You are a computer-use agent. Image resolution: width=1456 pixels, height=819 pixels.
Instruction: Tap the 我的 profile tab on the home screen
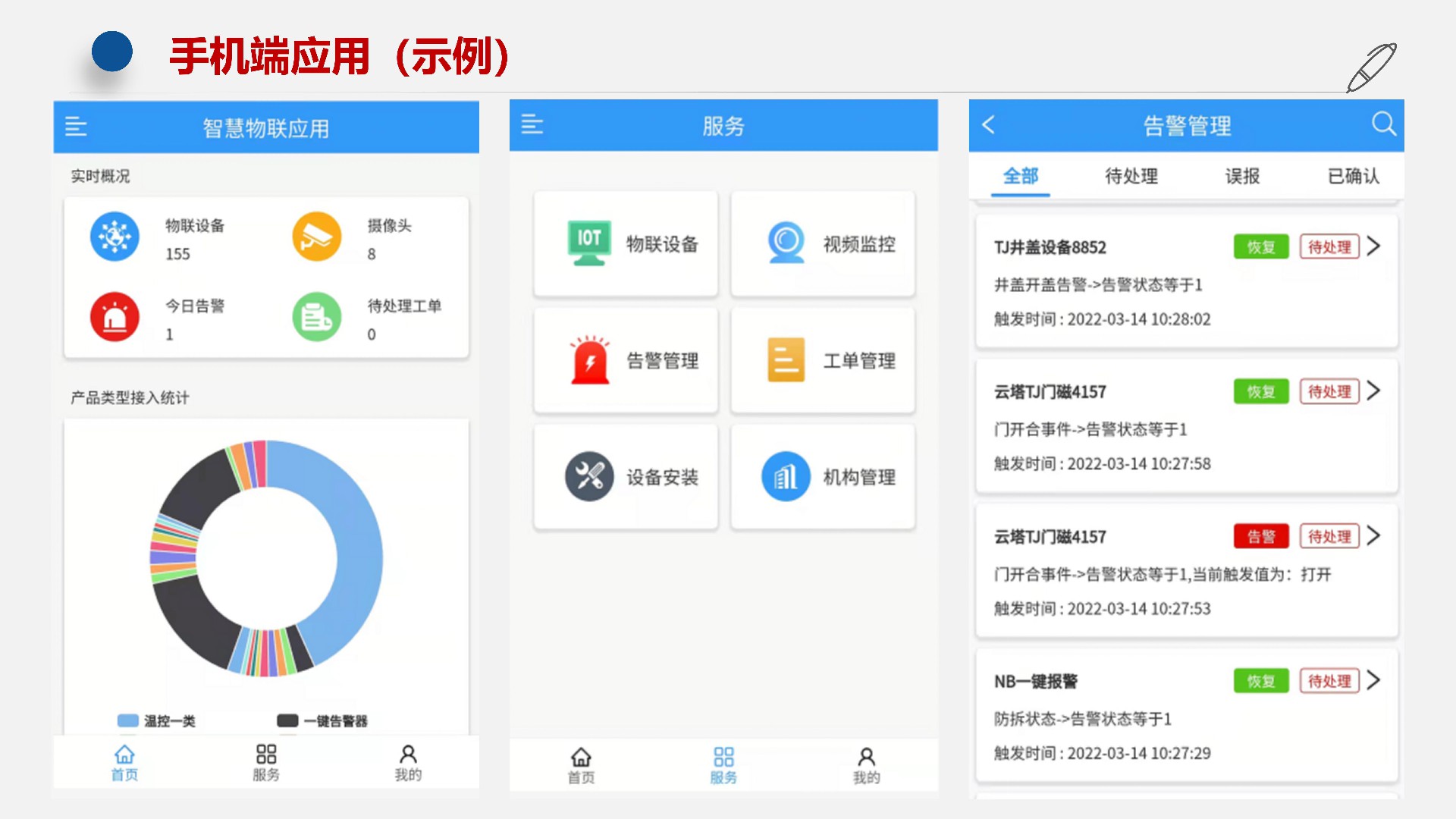coord(408,762)
